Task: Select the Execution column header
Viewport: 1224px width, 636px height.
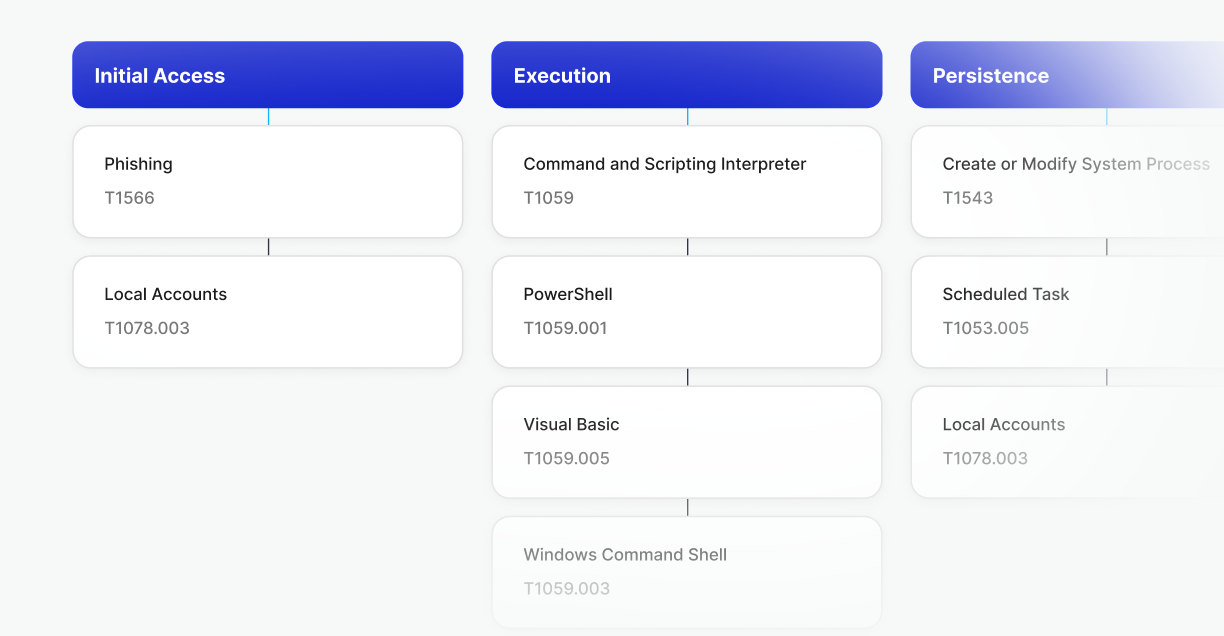Action: tap(686, 75)
